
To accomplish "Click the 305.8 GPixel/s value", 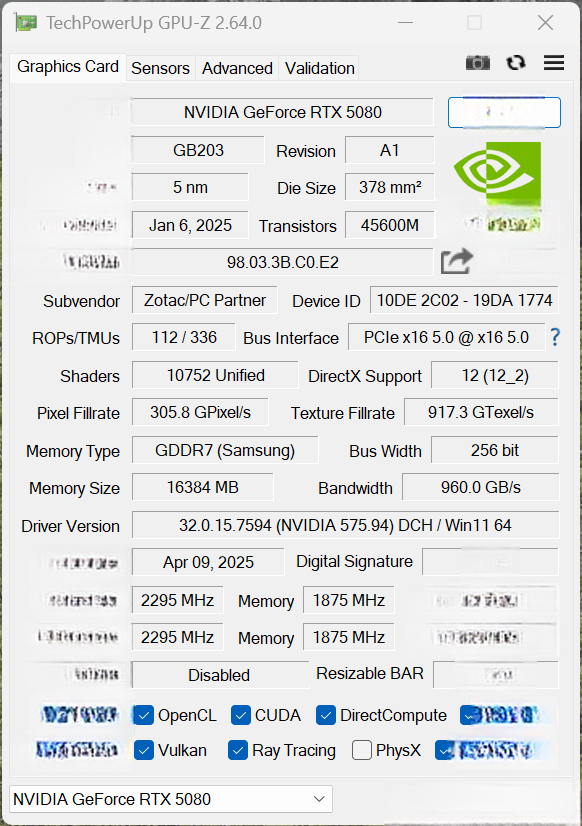I will point(200,412).
